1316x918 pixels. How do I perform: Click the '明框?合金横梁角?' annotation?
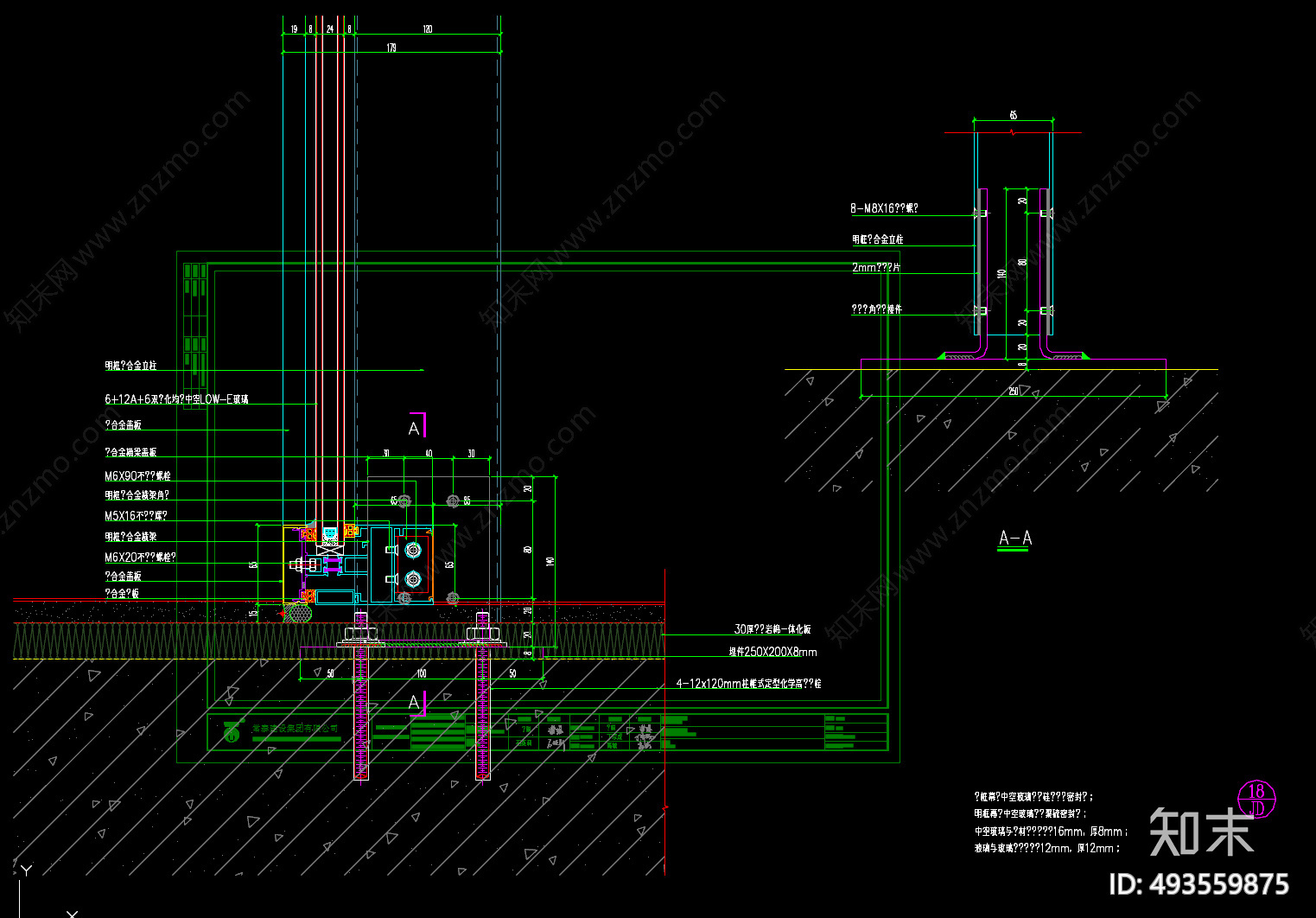coord(137,495)
